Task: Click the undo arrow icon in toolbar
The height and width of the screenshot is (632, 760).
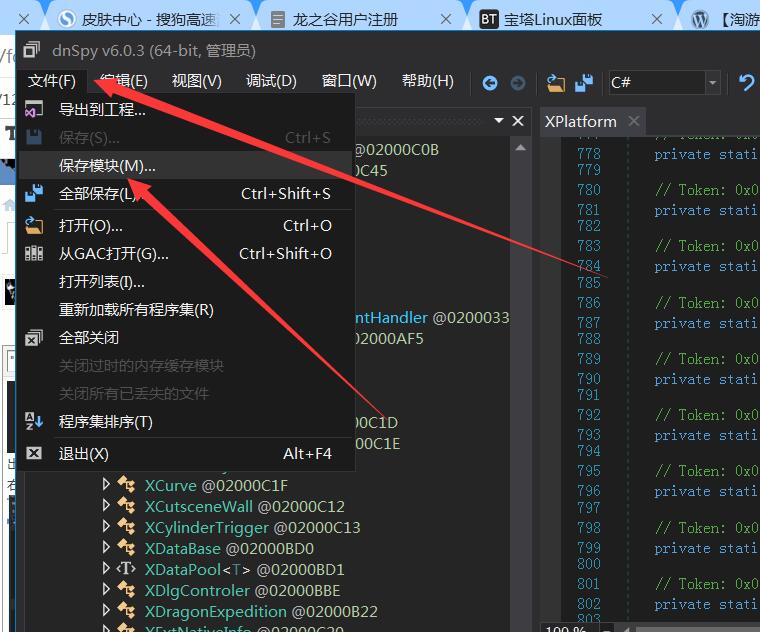Action: point(746,83)
